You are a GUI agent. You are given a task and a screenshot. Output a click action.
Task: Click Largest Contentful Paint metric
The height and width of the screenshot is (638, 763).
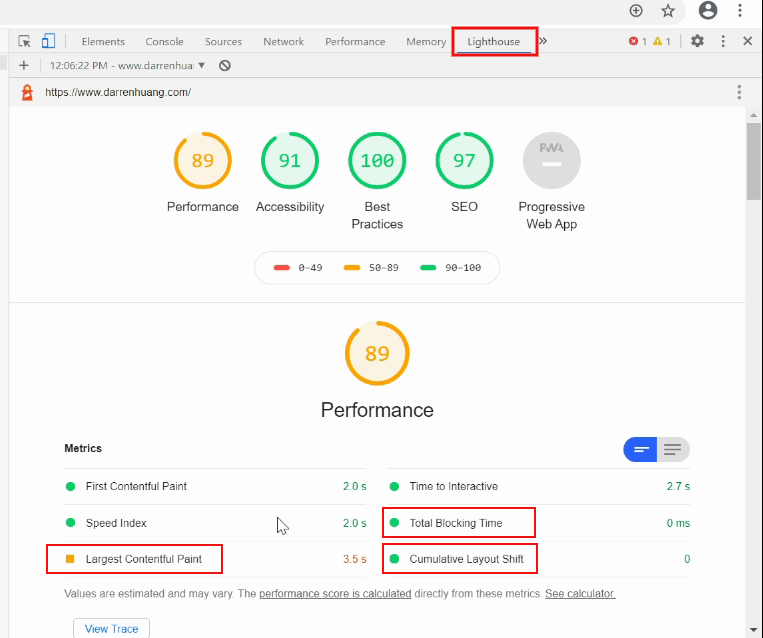[216, 559]
